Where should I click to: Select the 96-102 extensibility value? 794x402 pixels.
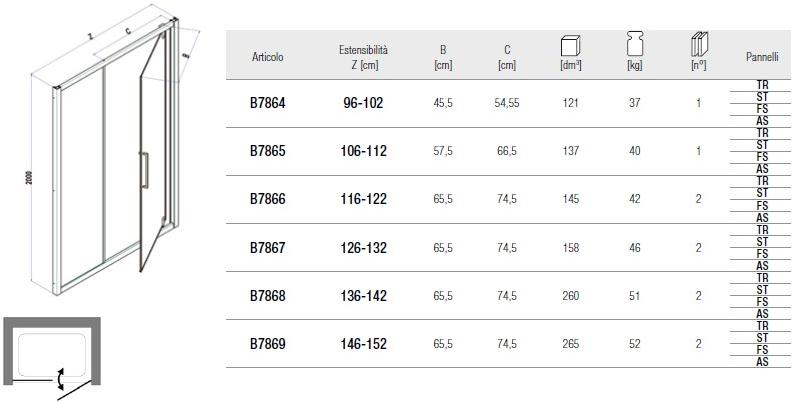[364, 103]
